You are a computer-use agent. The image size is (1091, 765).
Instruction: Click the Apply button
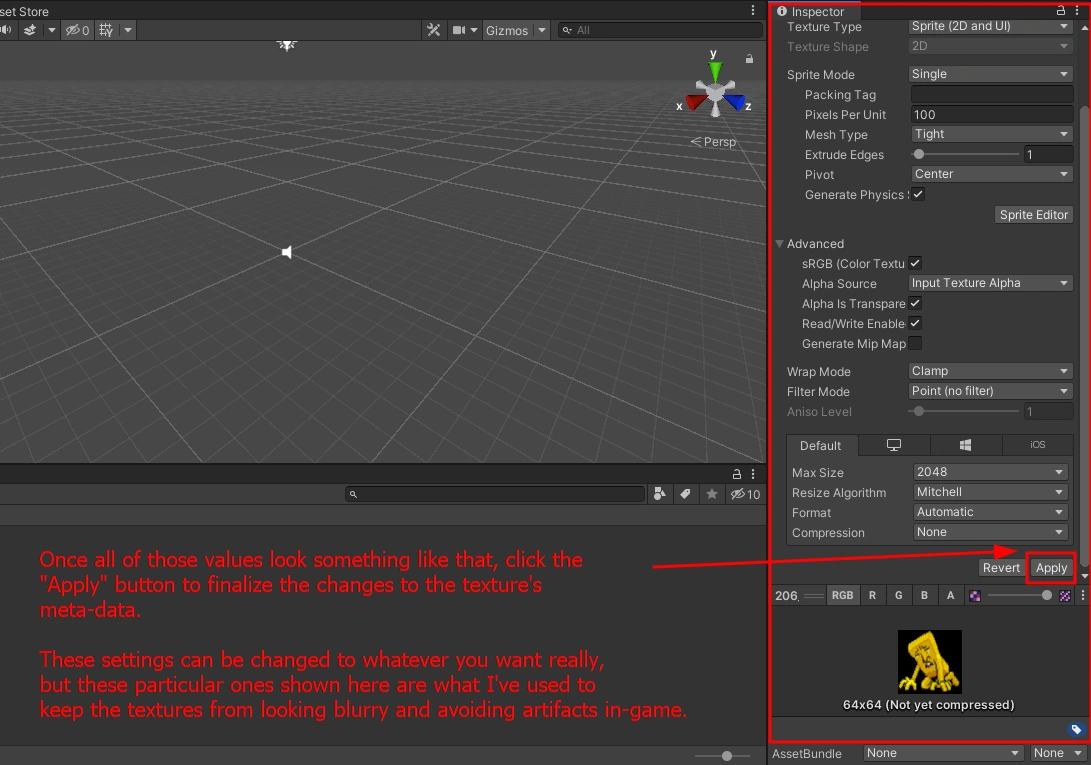1051,568
